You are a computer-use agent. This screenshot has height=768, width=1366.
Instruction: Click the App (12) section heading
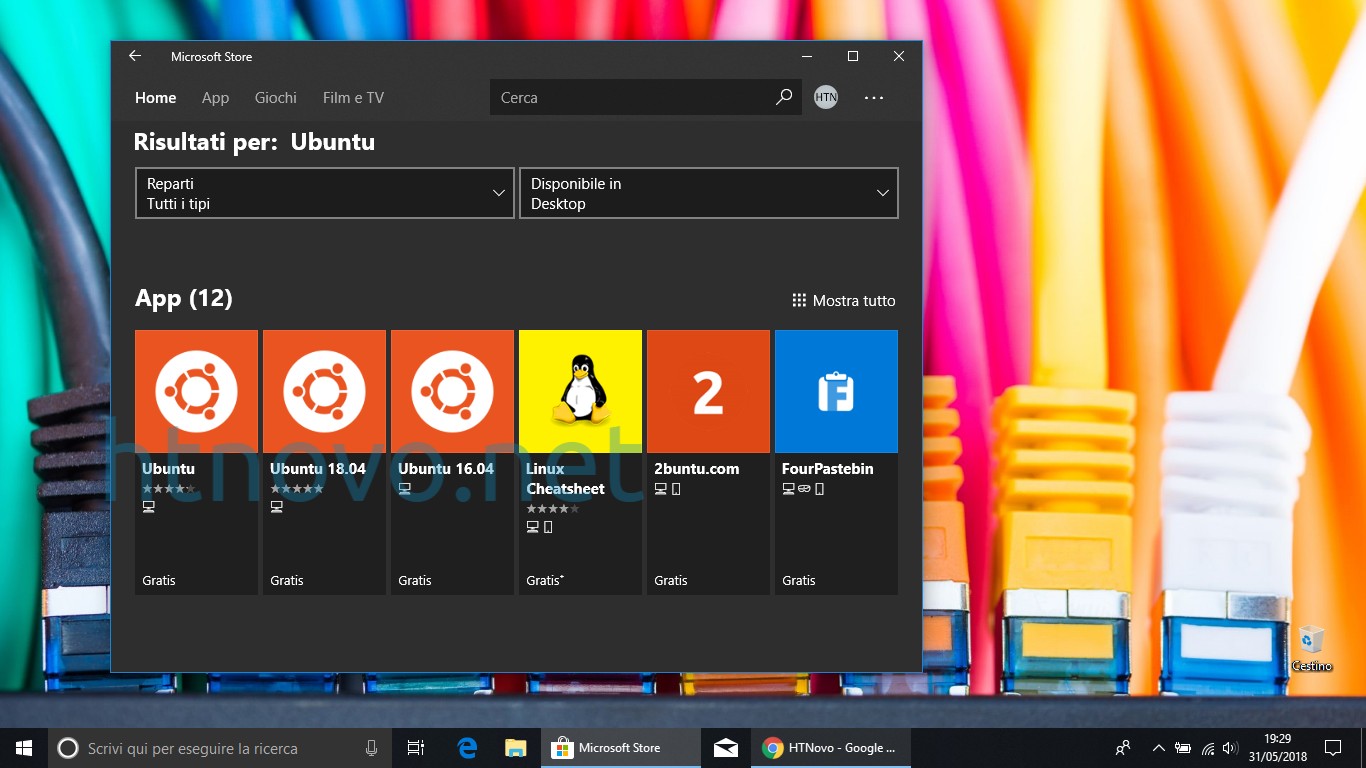pos(184,298)
